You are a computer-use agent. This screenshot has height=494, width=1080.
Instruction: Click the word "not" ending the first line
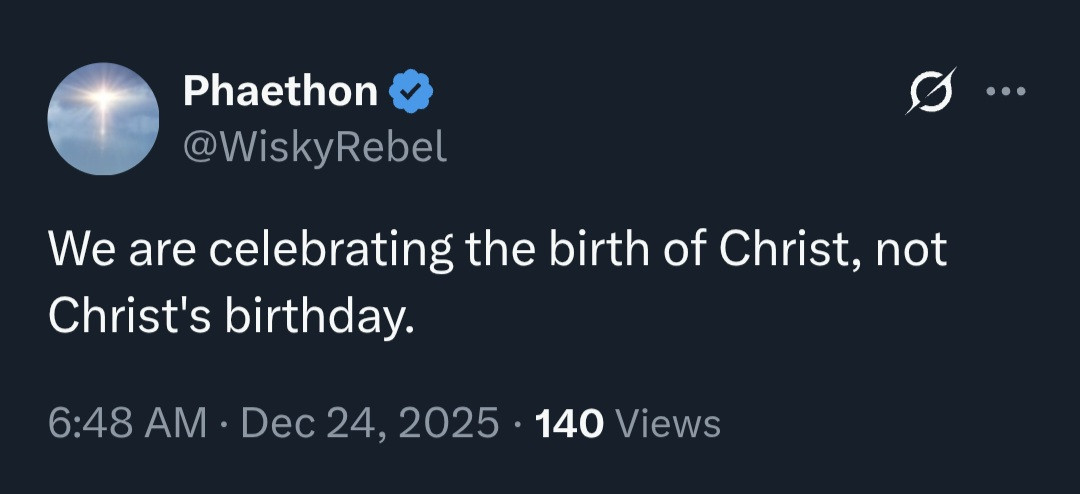coord(911,249)
